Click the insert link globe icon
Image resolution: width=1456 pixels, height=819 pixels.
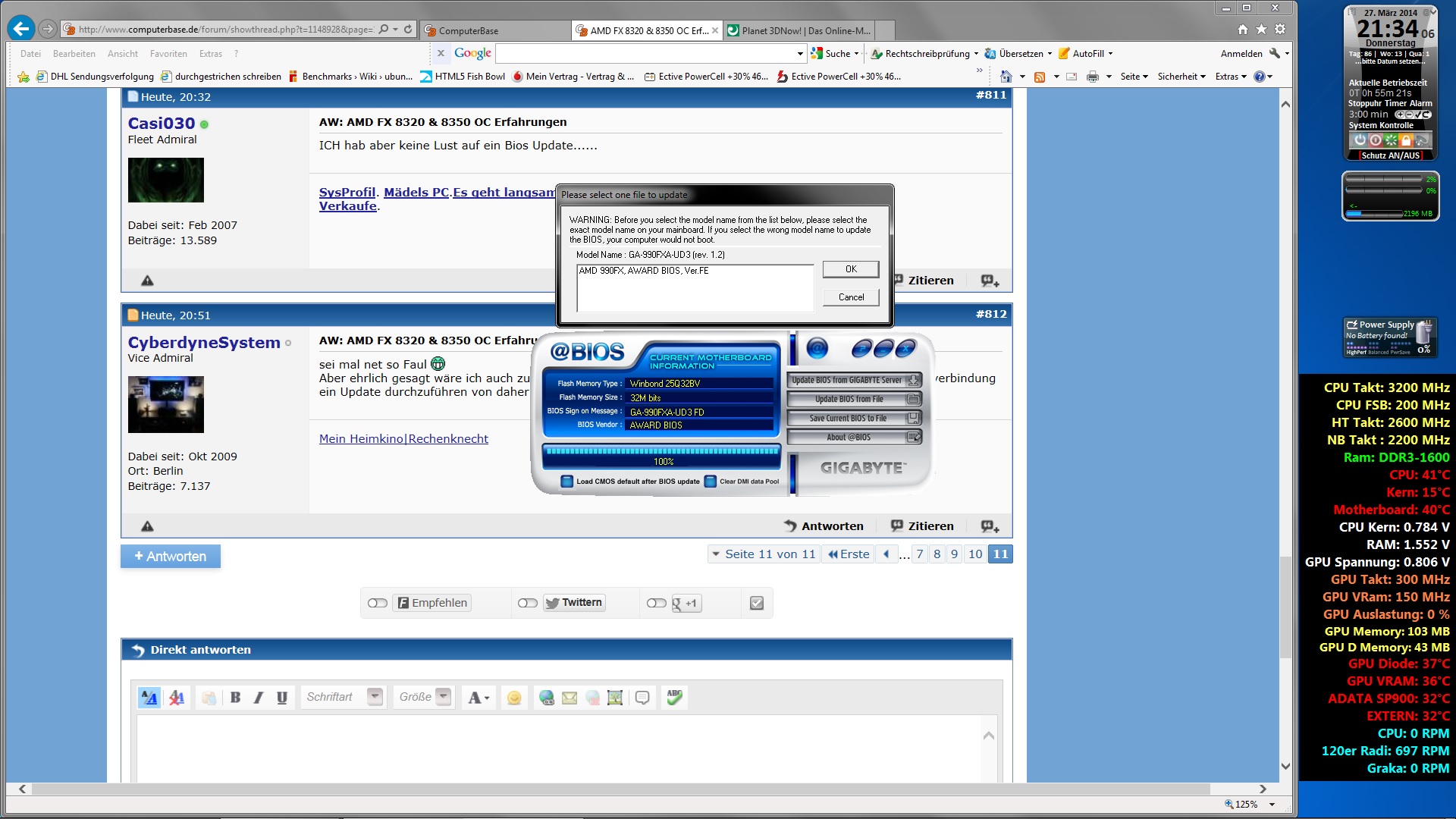coord(546,698)
